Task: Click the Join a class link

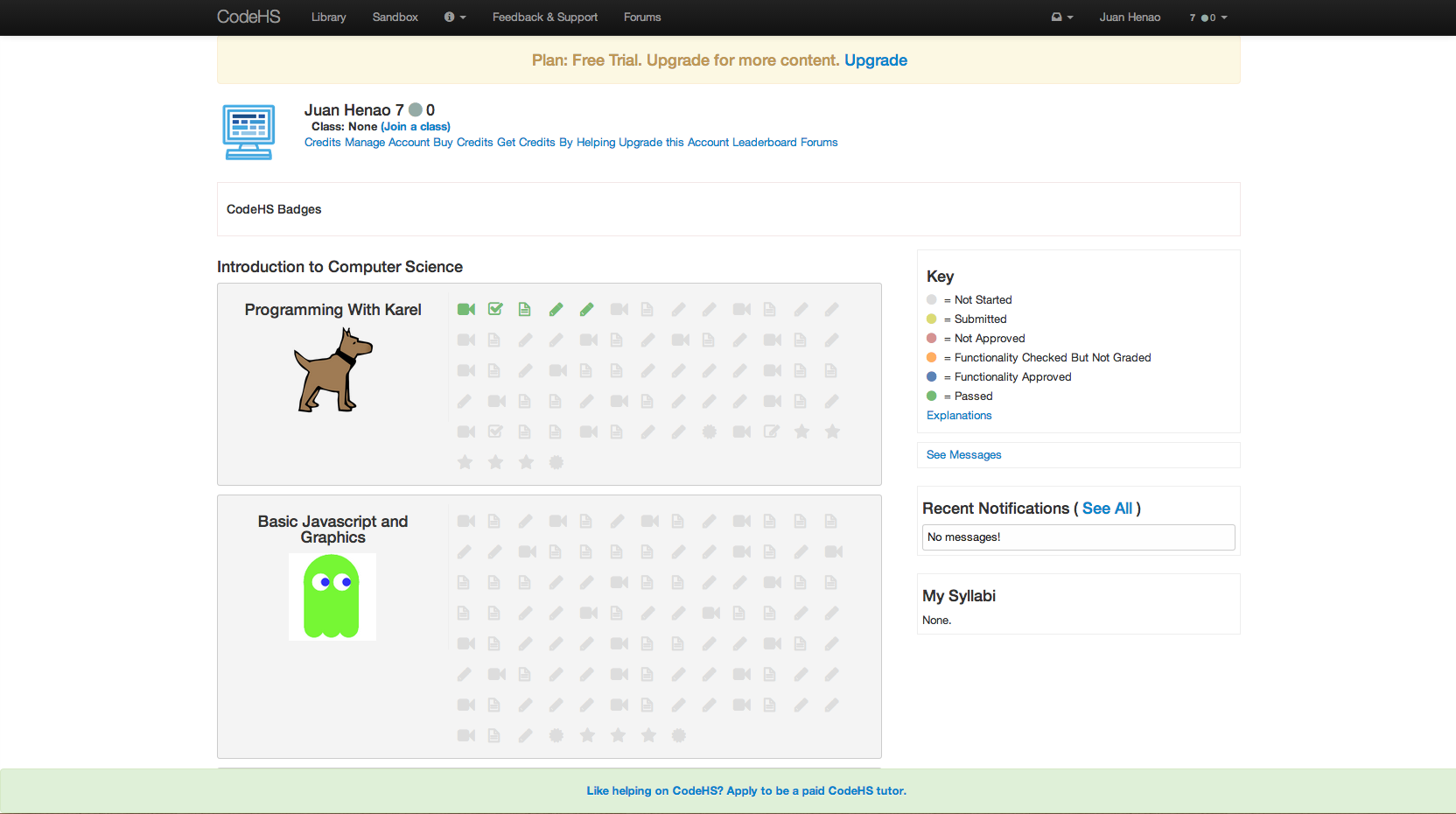Action: point(416,126)
